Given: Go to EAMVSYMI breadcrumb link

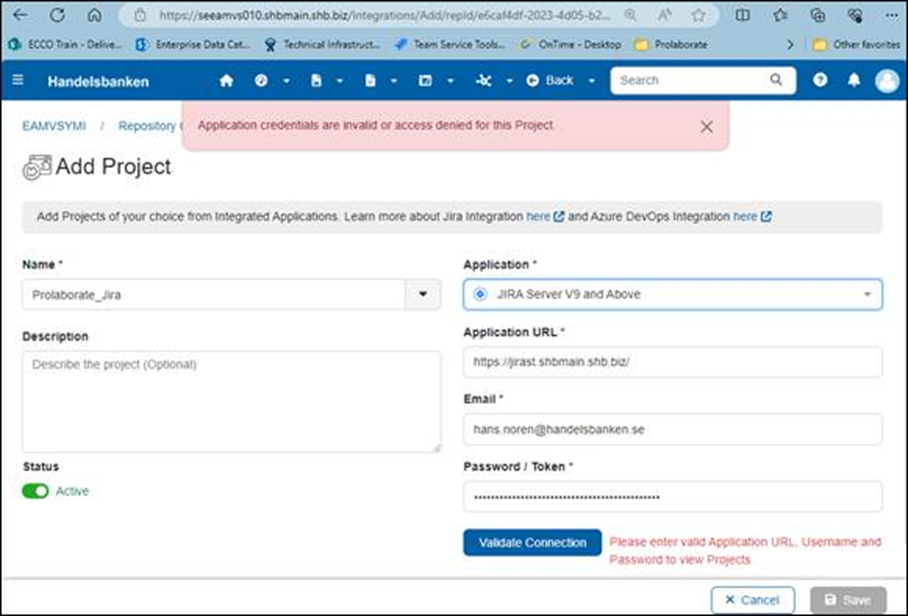Looking at the screenshot, I should click(54, 126).
